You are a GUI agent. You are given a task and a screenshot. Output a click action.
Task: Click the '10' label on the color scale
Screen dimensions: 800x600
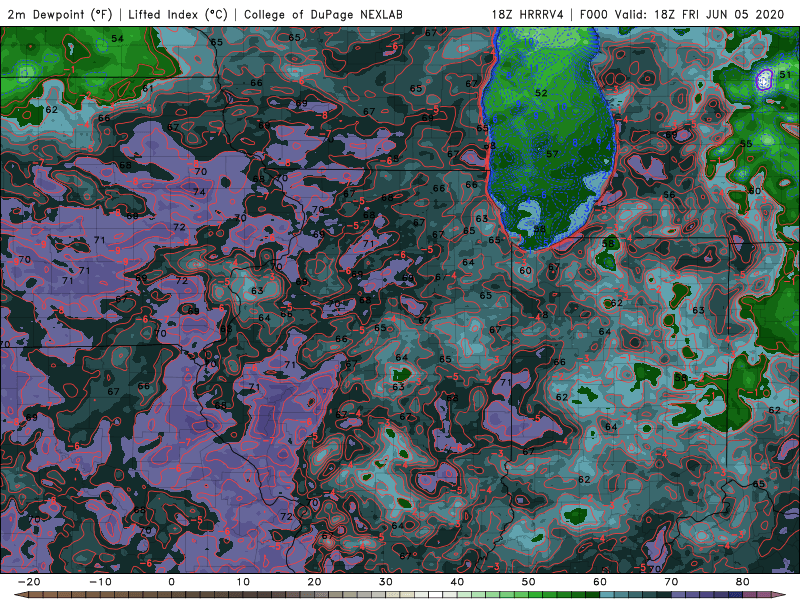coord(243,582)
